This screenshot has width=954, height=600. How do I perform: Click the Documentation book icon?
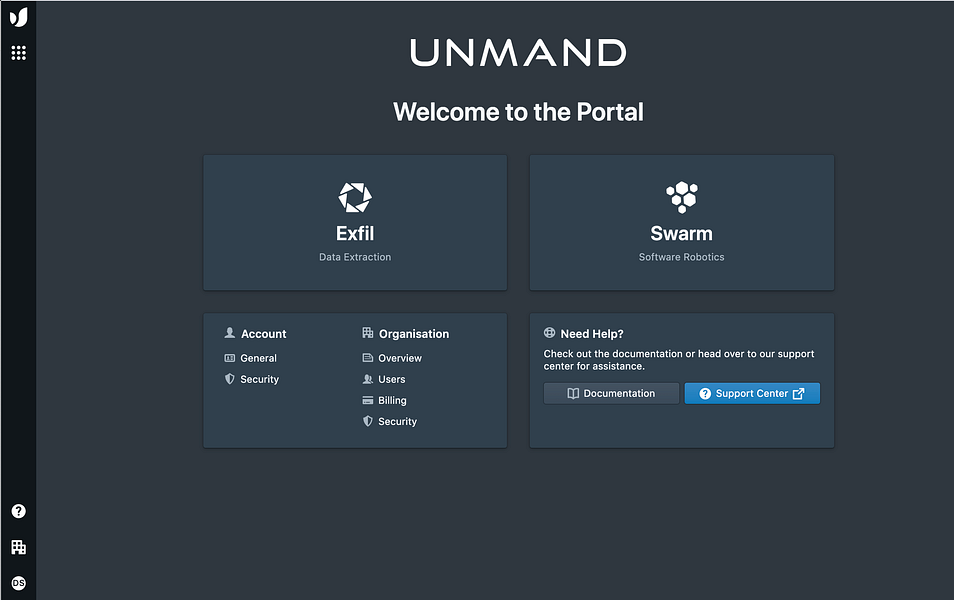click(x=573, y=393)
